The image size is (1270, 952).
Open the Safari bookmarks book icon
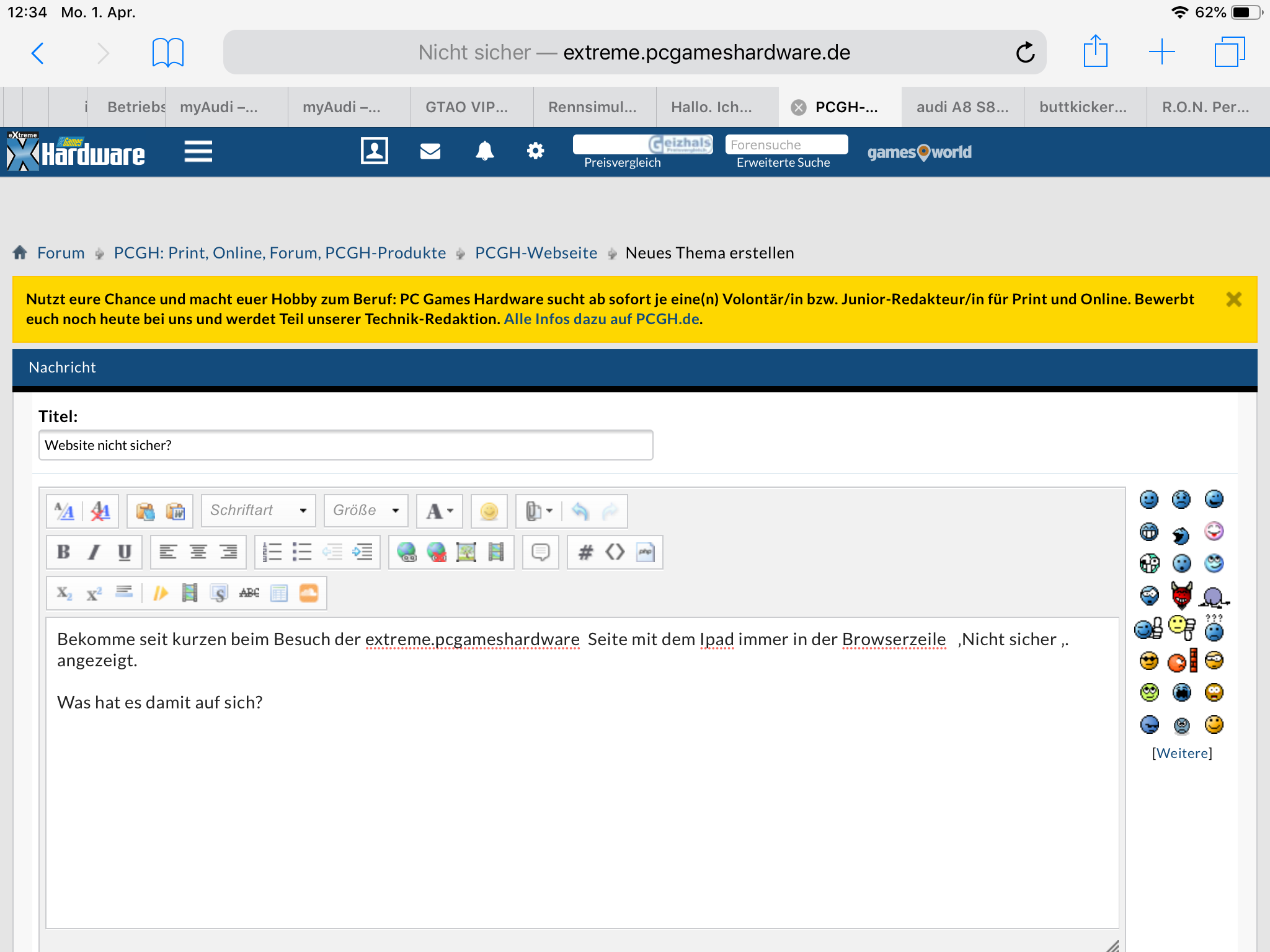click(x=168, y=53)
